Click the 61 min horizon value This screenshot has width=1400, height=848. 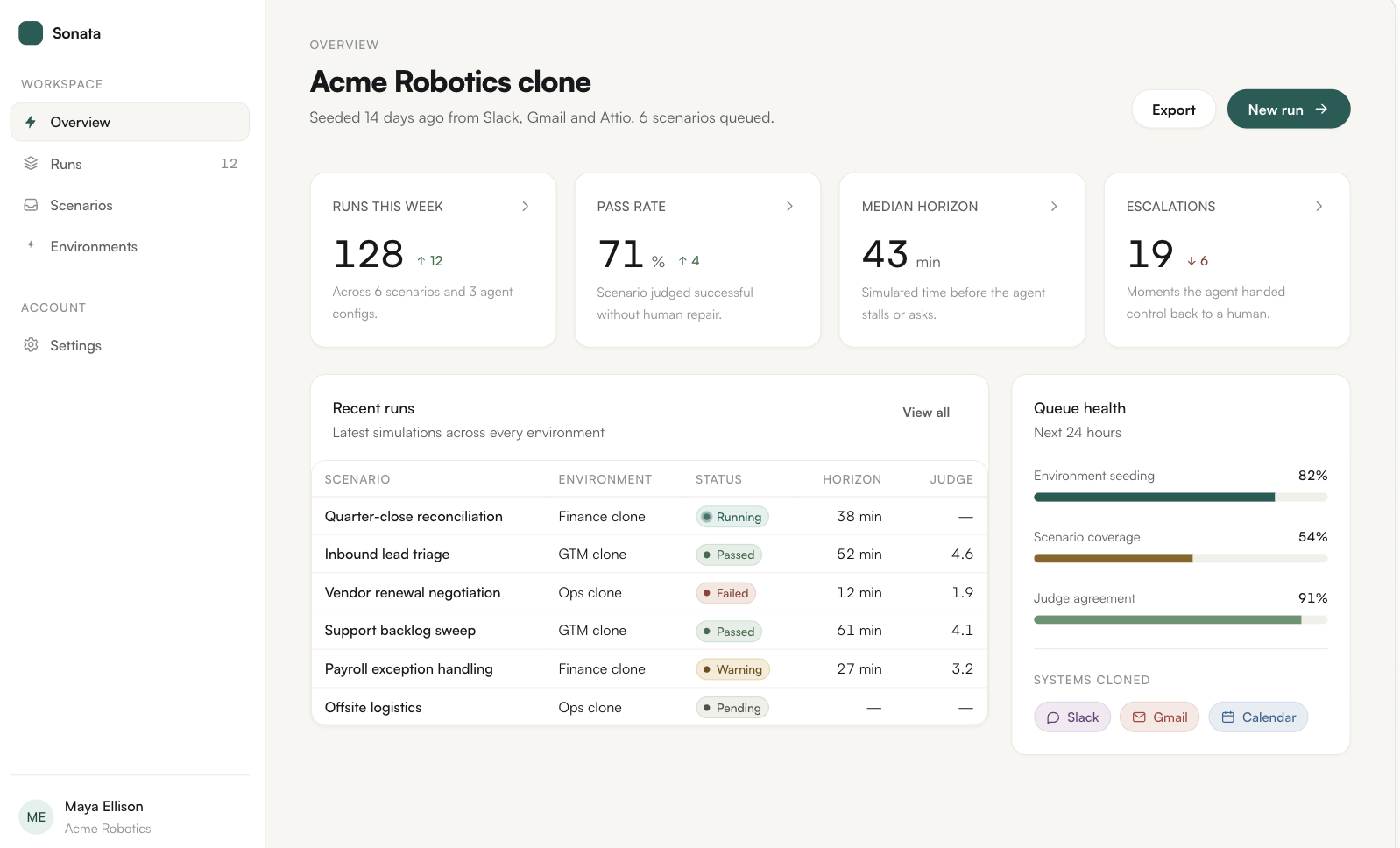859,631
